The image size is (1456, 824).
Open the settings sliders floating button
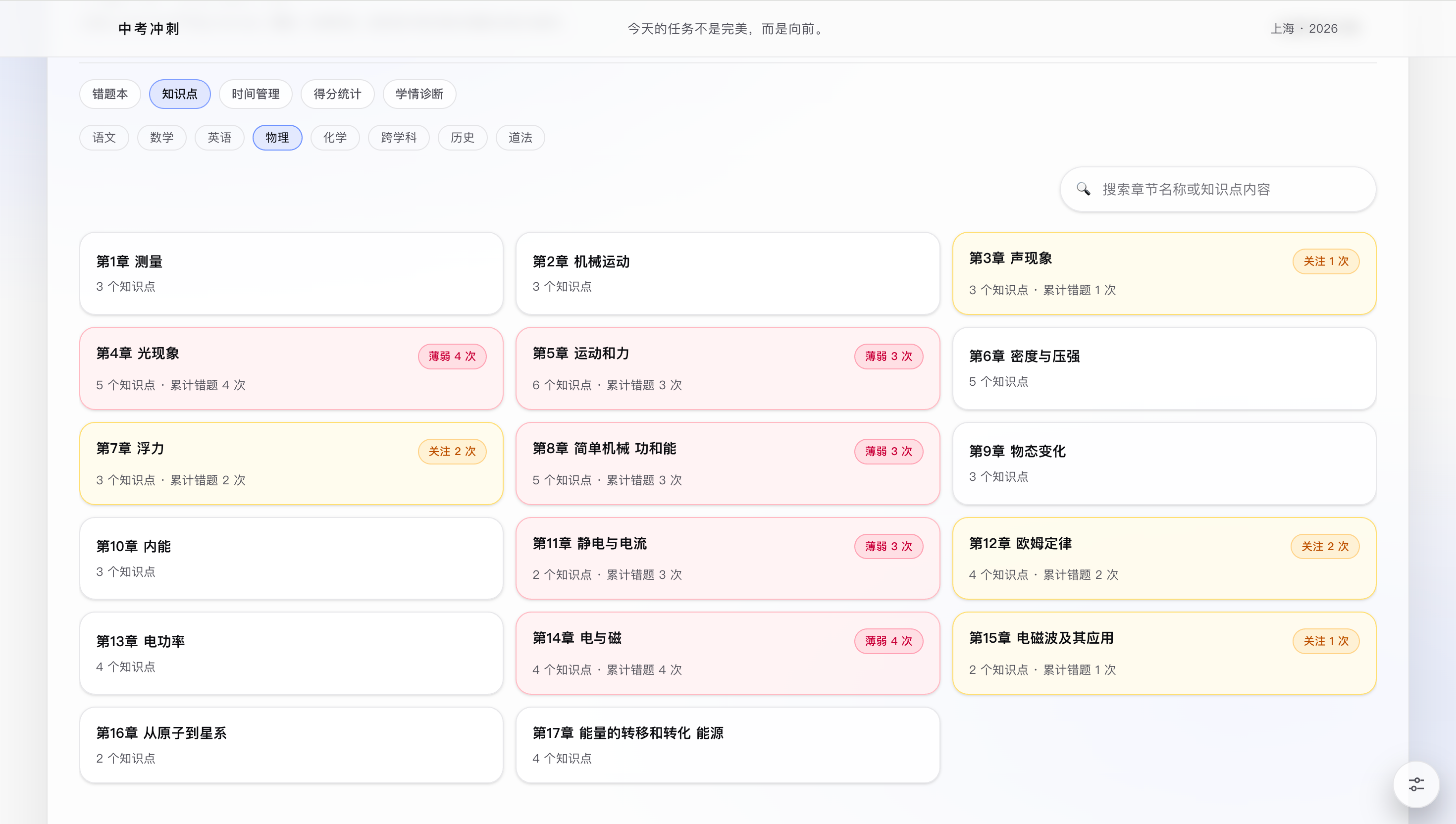point(1416,784)
